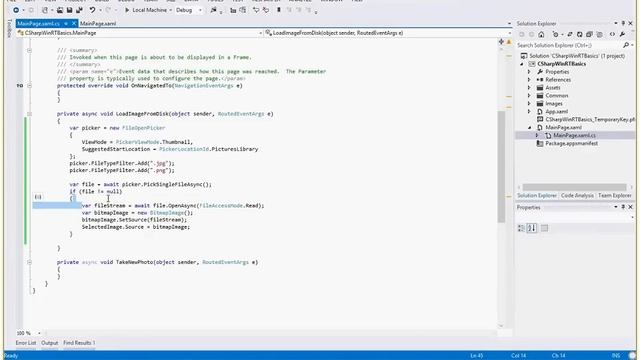Click the Collapse All icon
Screen dimensions: 640x360
click(x=589, y=34)
